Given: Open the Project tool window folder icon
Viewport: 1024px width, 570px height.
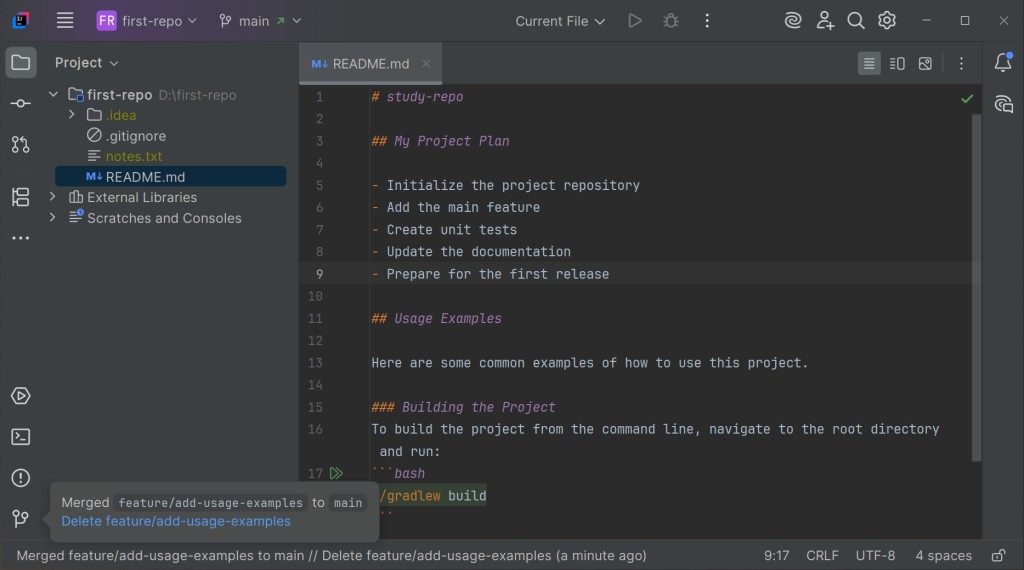Looking at the screenshot, I should [x=21, y=63].
